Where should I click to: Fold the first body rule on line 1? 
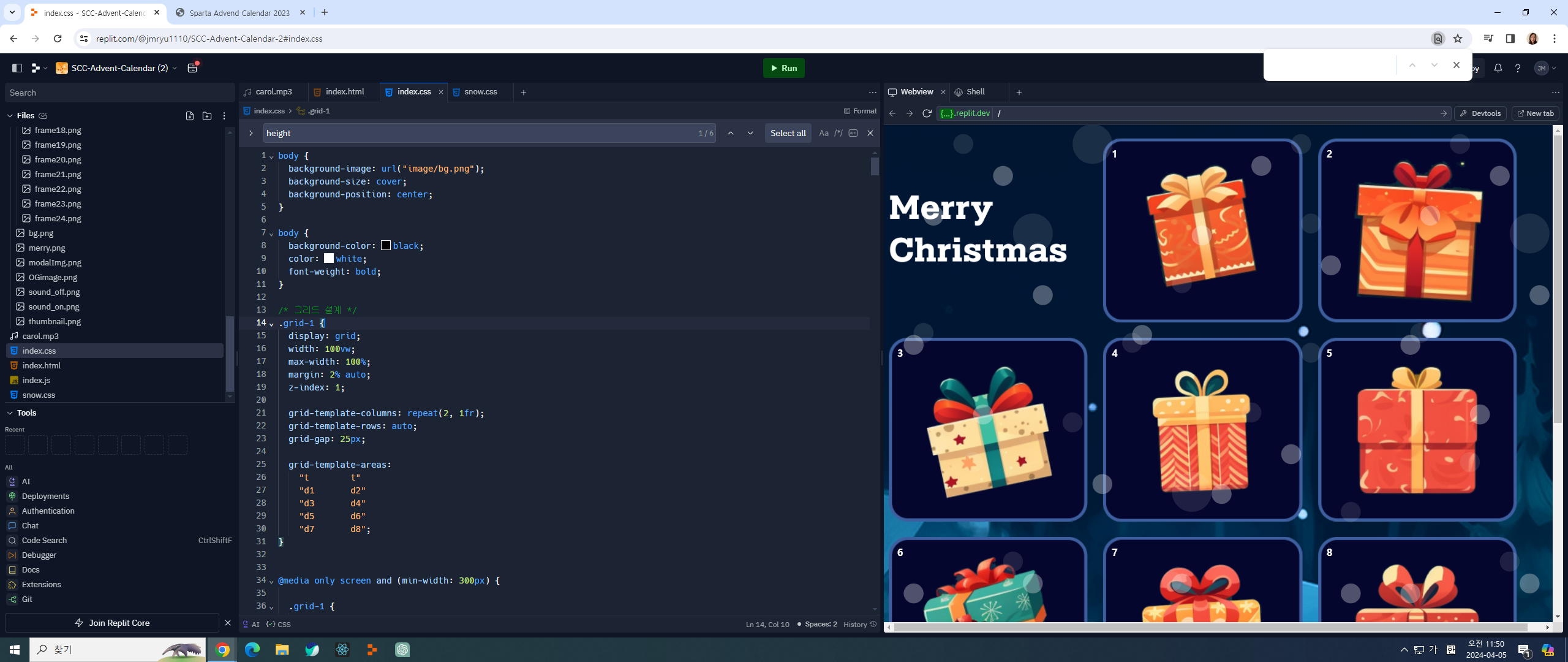tap(271, 156)
